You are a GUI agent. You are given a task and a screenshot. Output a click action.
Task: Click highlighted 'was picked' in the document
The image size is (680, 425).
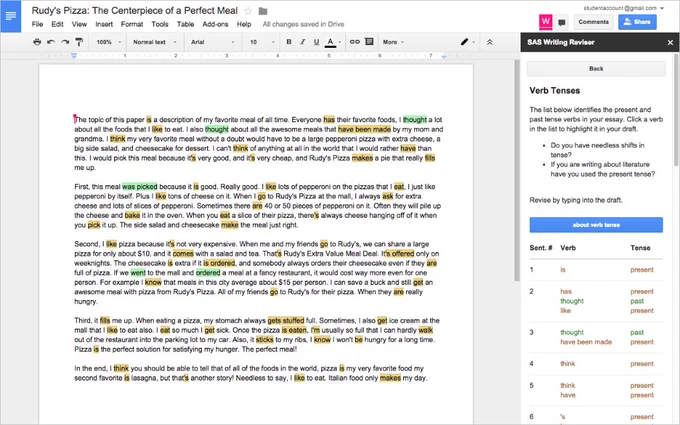pos(140,187)
